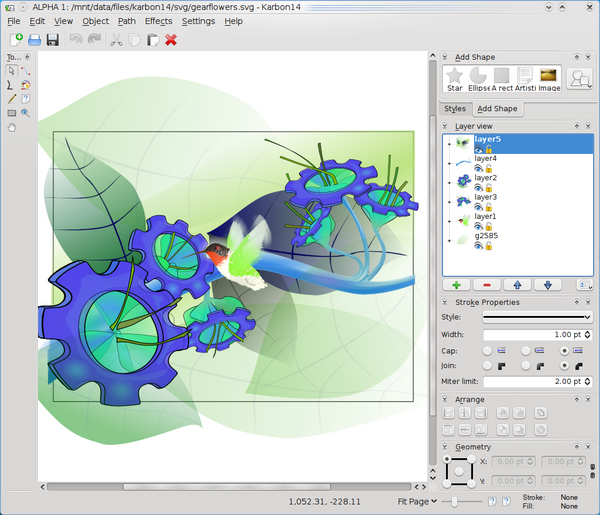Add a new layer with green plus
This screenshot has height=515, width=600.
tap(457, 285)
